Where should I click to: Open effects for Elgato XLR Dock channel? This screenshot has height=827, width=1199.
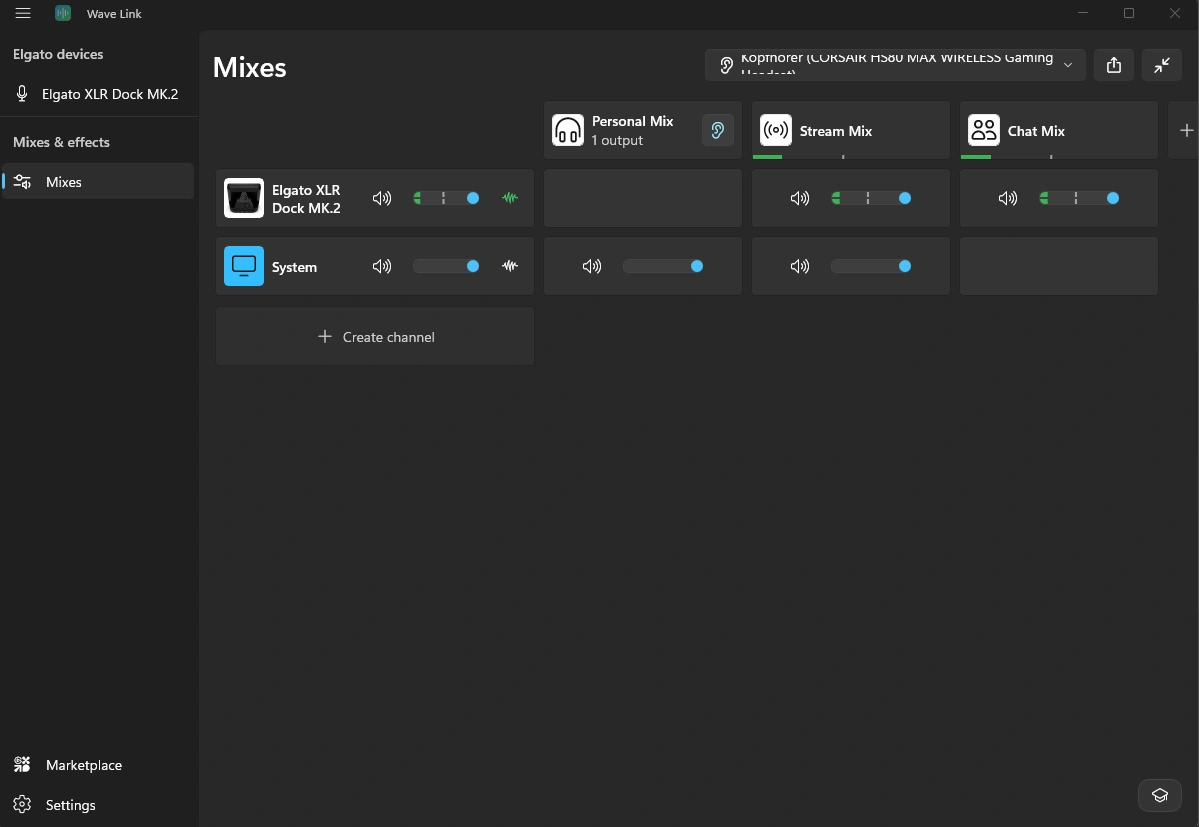pyautogui.click(x=510, y=198)
